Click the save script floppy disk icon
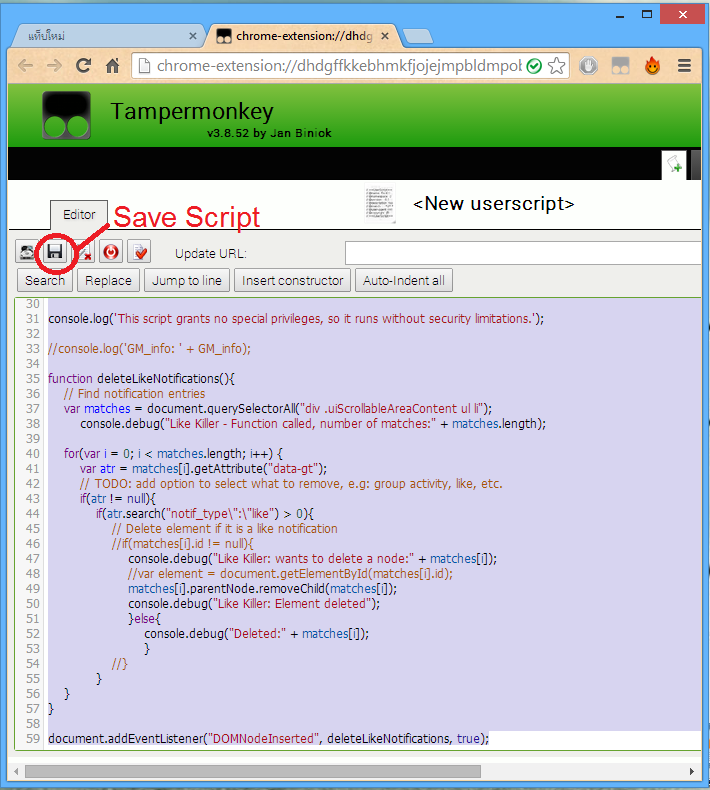The height and width of the screenshot is (790, 710). [55, 251]
